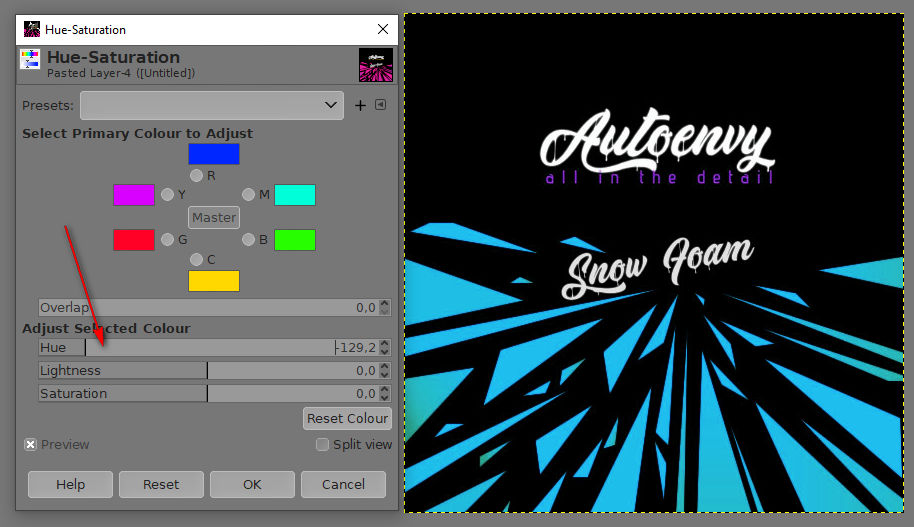Click the GIMP icon in the title bar
914x527 pixels.
(x=31, y=29)
